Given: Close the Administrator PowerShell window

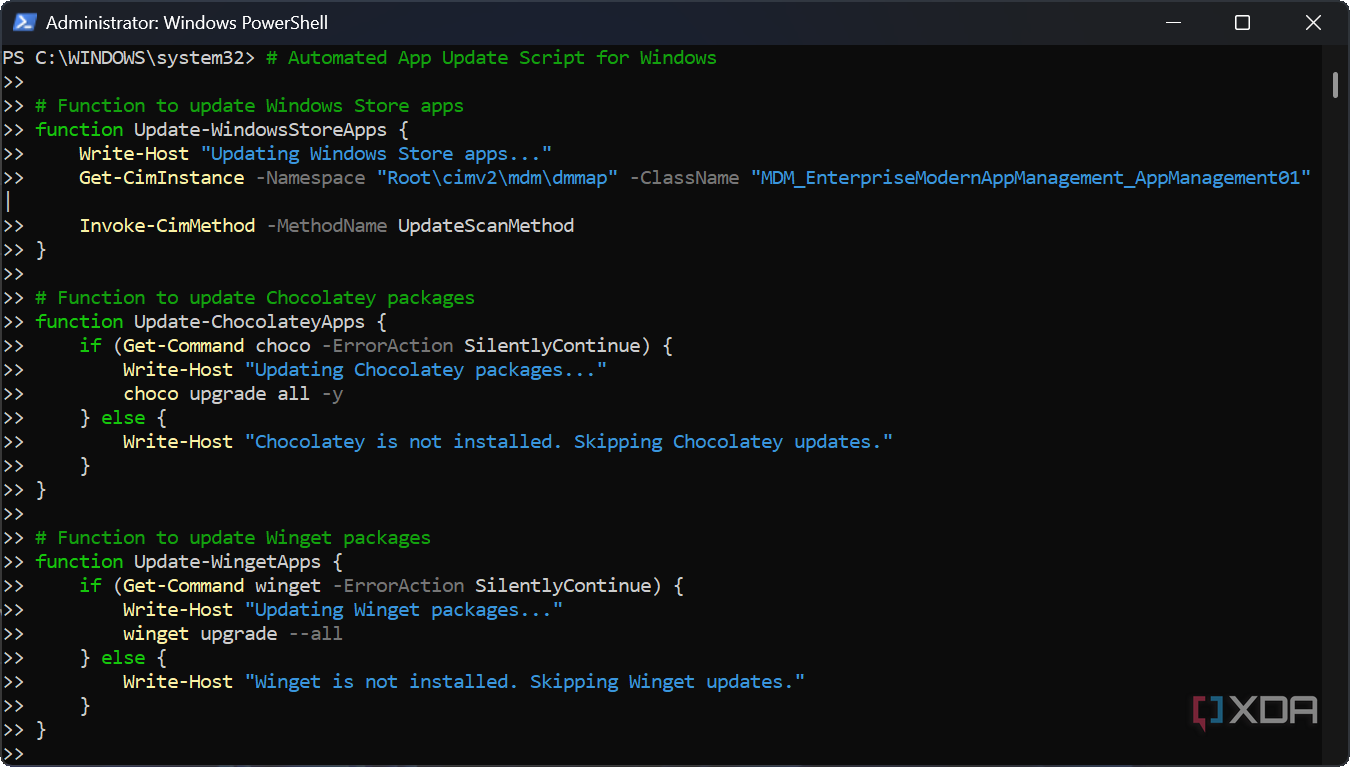Looking at the screenshot, I should (x=1313, y=22).
